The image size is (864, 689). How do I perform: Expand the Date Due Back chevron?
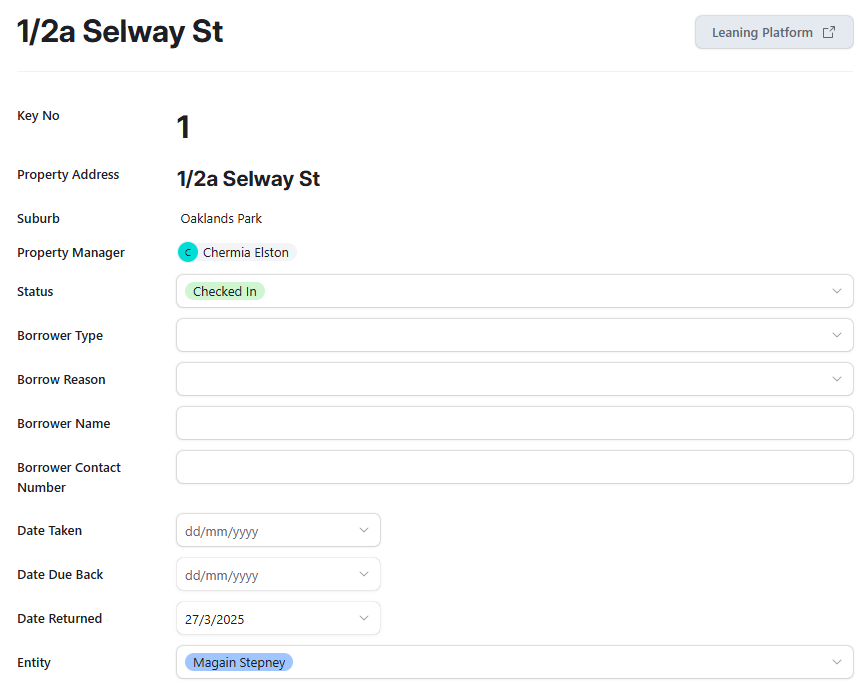(363, 575)
